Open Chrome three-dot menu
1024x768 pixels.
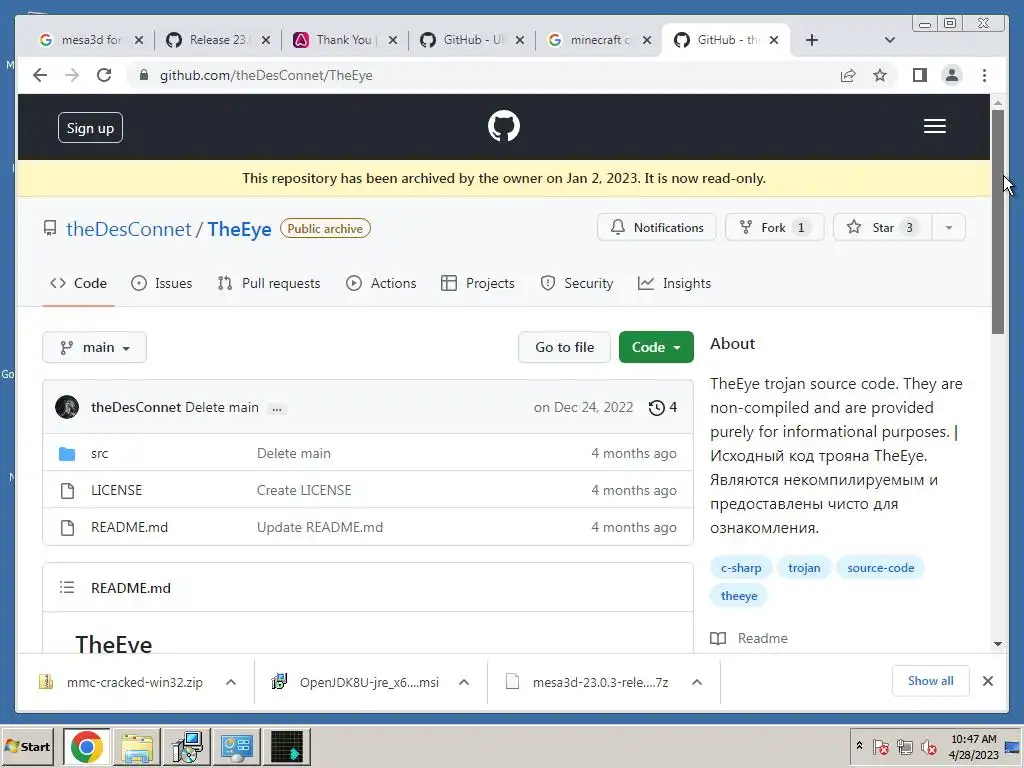[x=984, y=75]
